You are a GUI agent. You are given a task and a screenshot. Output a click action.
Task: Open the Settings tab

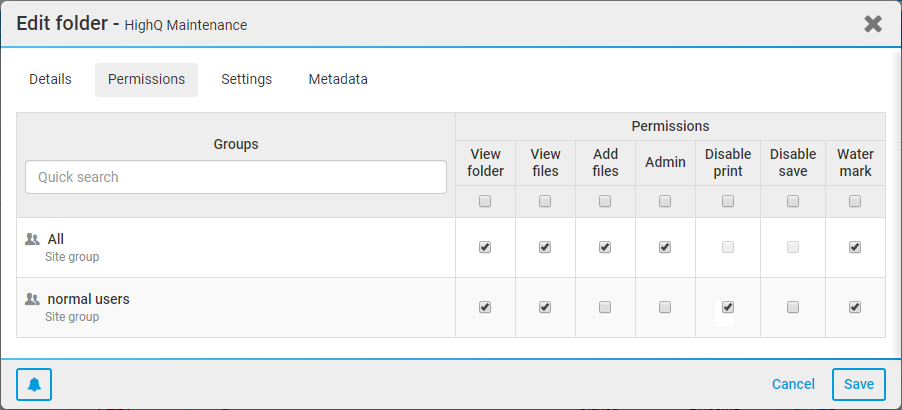(x=246, y=79)
